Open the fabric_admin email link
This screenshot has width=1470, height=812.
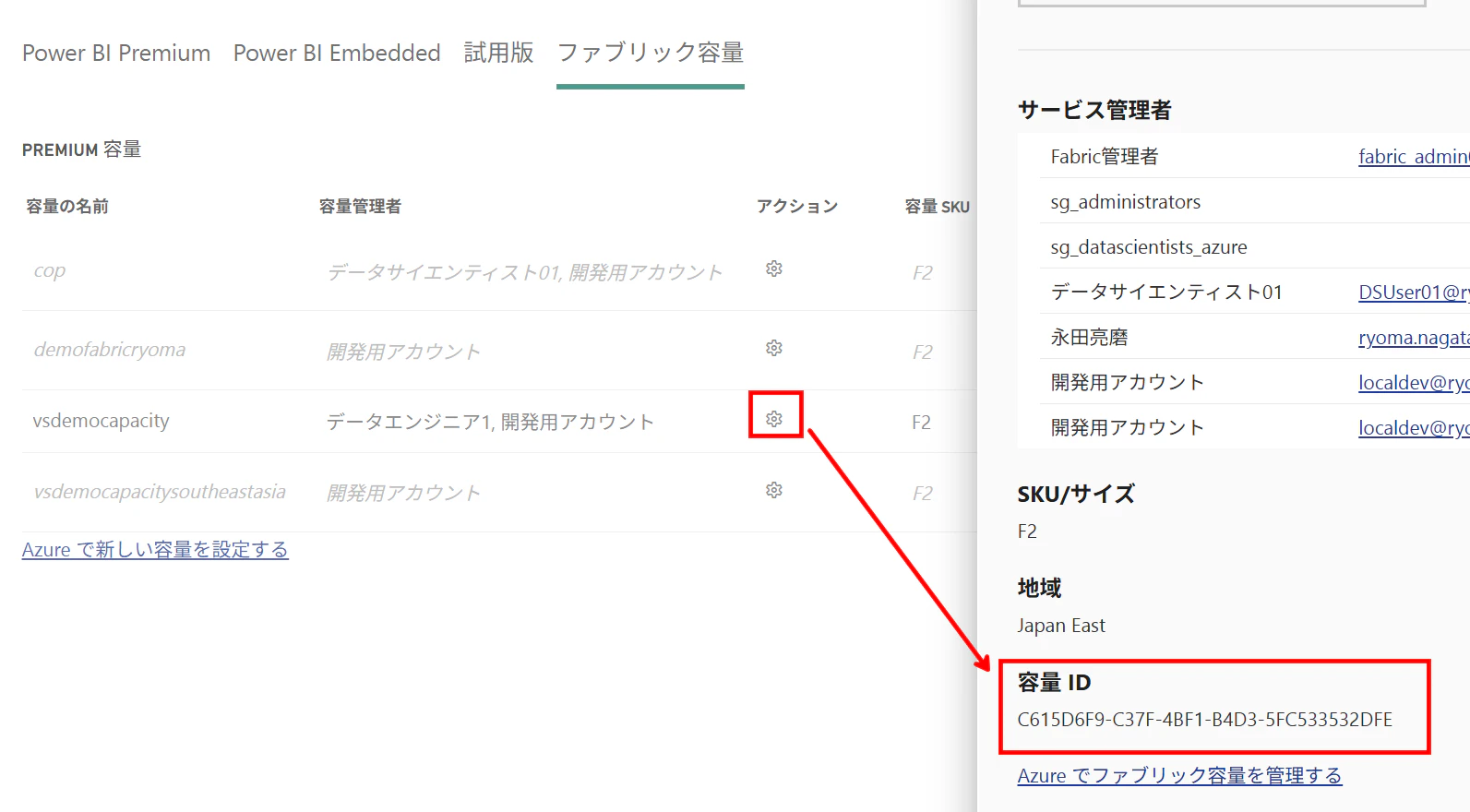point(1414,157)
